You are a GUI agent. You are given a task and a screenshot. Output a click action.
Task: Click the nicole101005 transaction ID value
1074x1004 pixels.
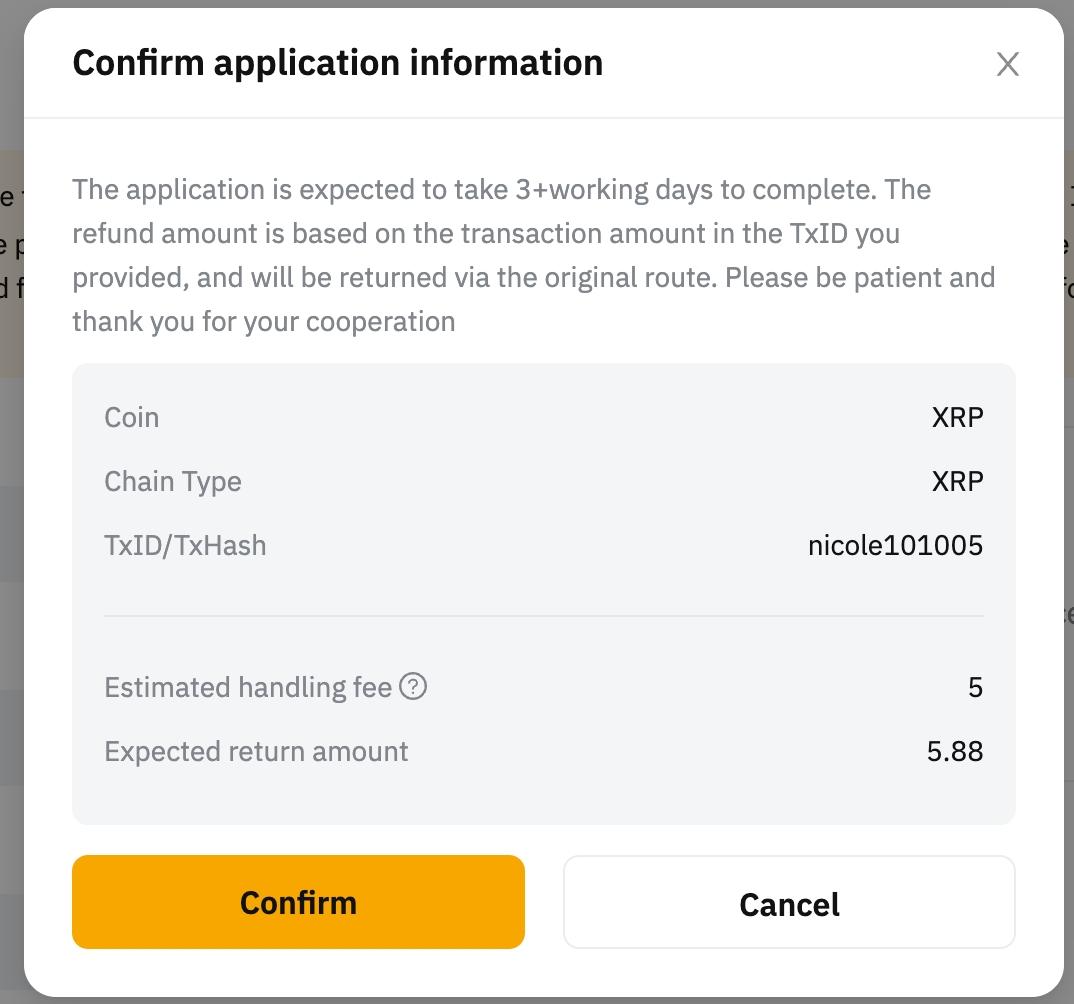click(x=895, y=545)
